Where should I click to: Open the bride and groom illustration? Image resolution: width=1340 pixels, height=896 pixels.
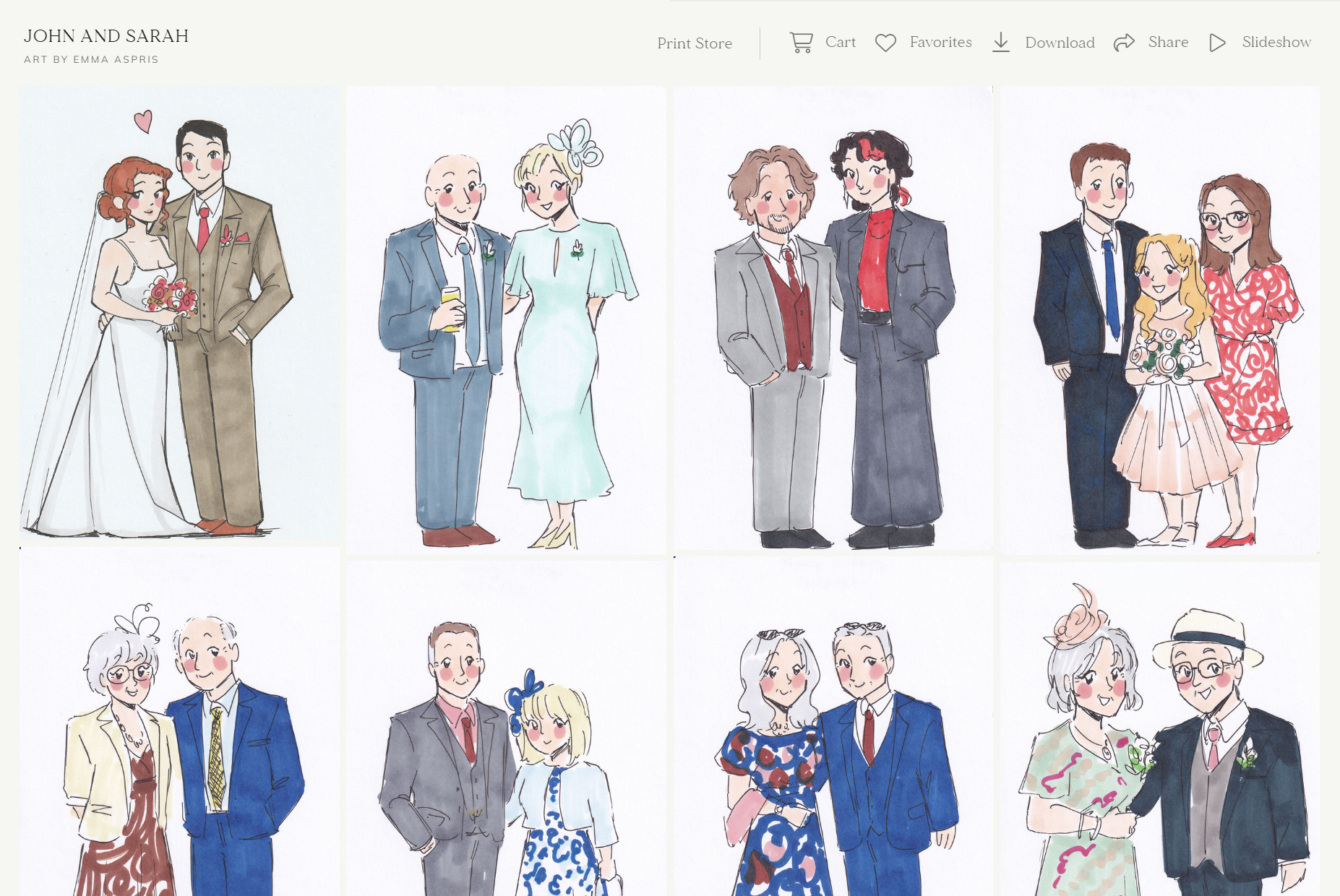pyautogui.click(x=179, y=314)
